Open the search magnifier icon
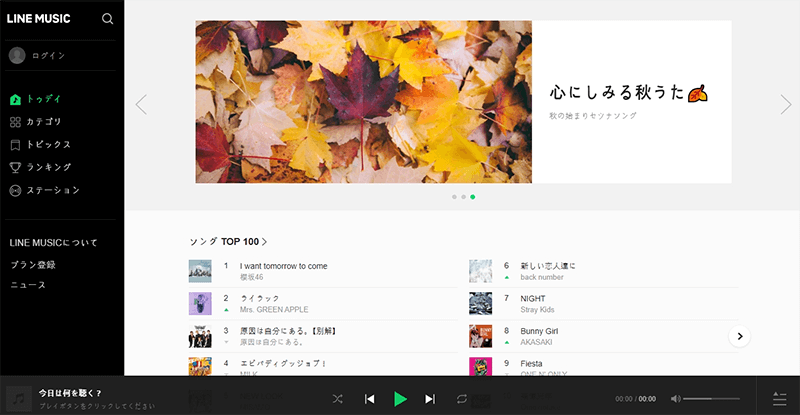Image resolution: width=800 pixels, height=415 pixels. point(107,19)
